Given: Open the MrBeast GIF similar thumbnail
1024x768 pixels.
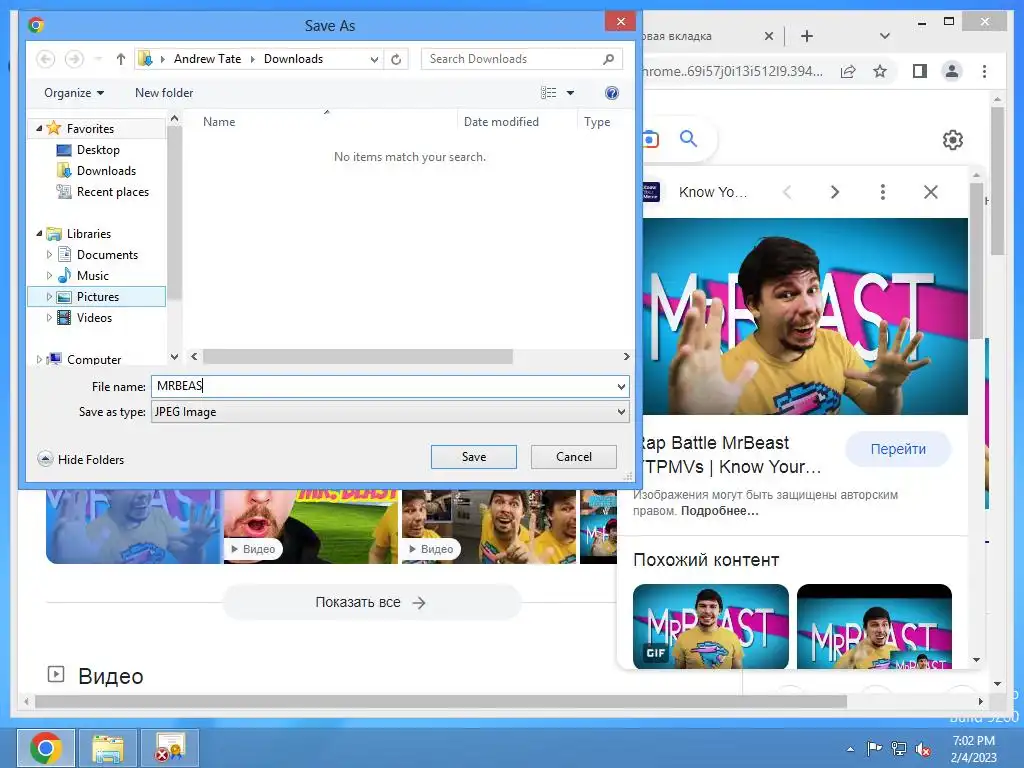Looking at the screenshot, I should 711,626.
